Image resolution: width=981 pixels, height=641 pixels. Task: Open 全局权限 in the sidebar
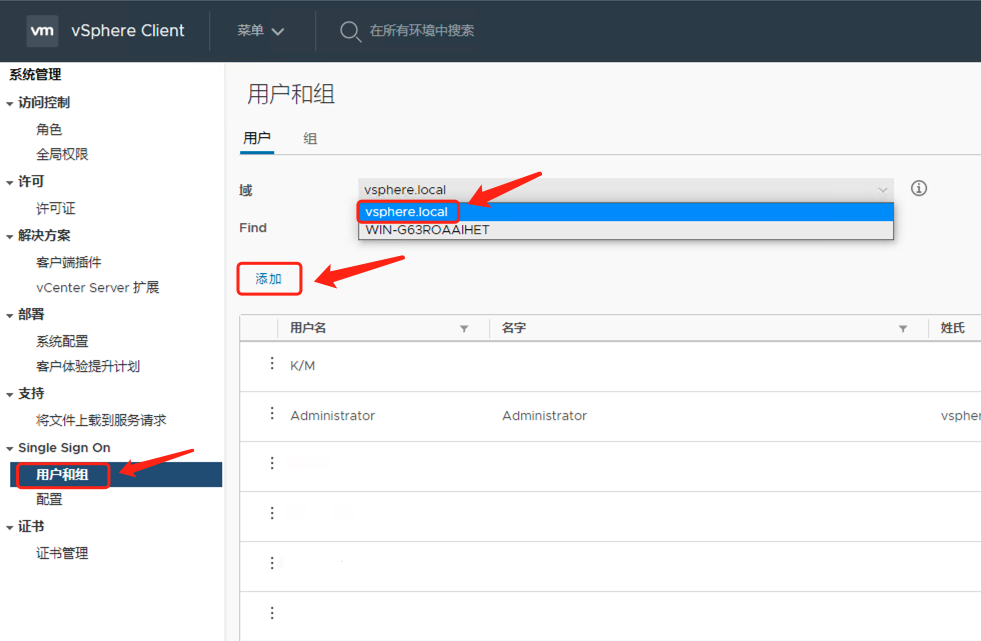[x=62, y=154]
